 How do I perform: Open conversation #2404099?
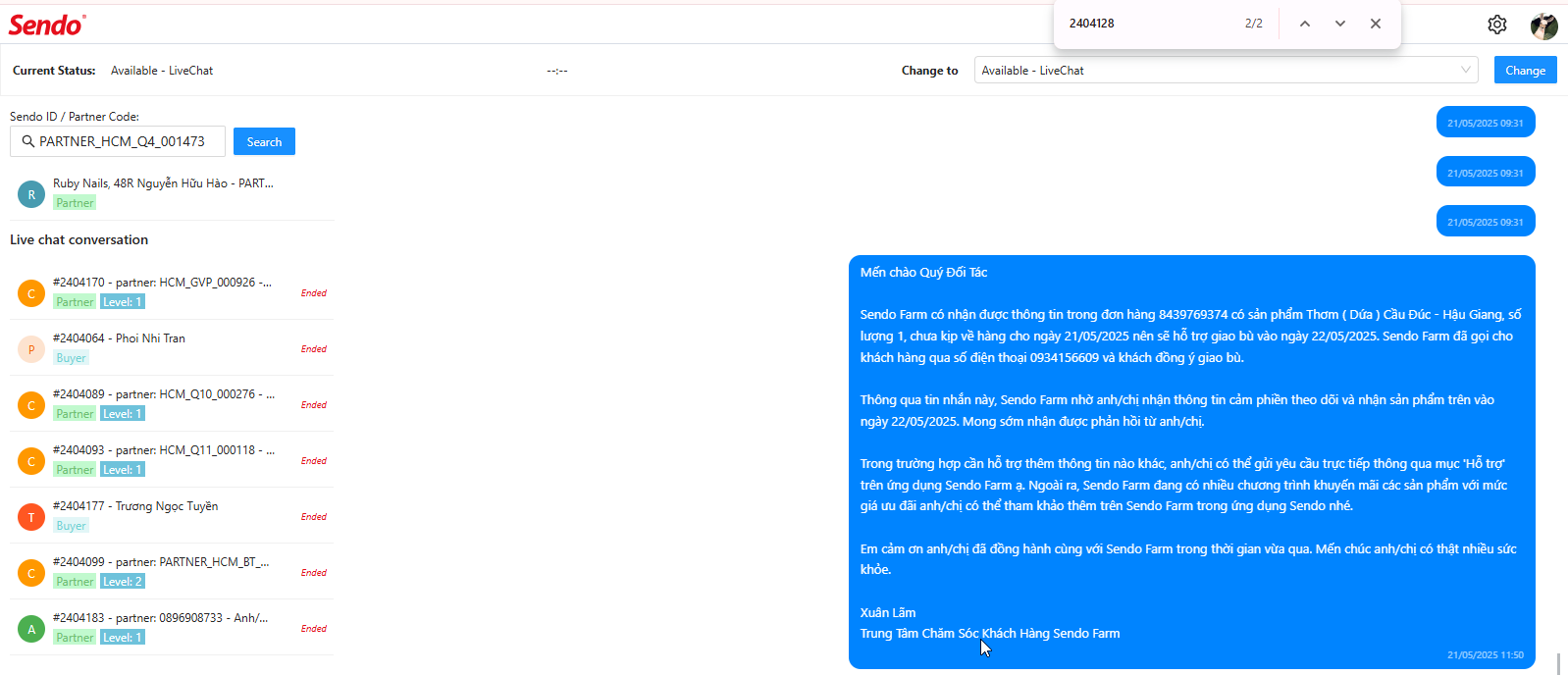tap(172, 572)
